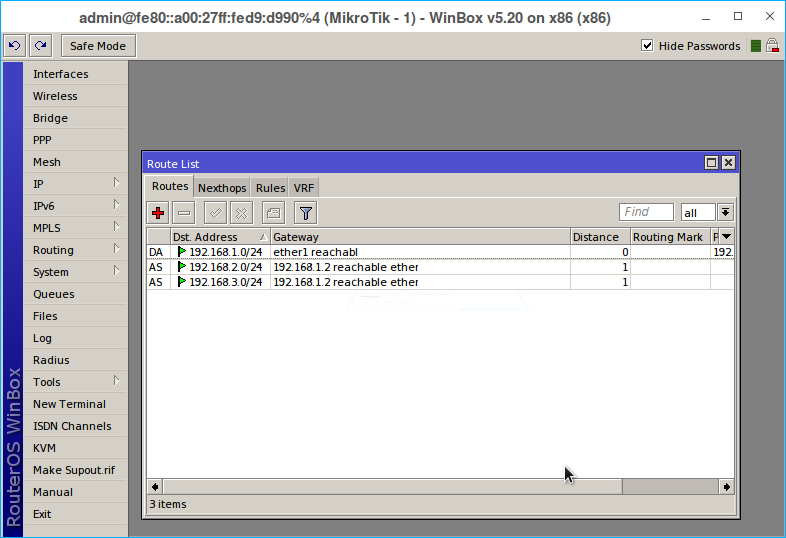Select the 192.168.1.0/24 route row
The height and width of the screenshot is (538, 786).
pyautogui.click(x=440, y=252)
